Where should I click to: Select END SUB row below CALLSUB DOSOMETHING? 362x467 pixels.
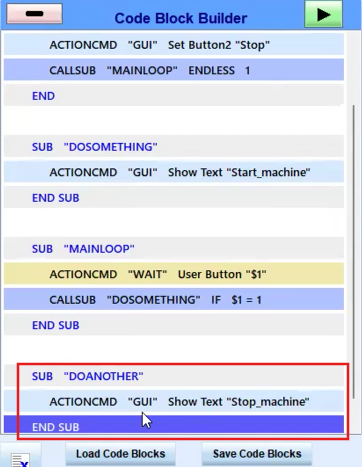[174, 325]
